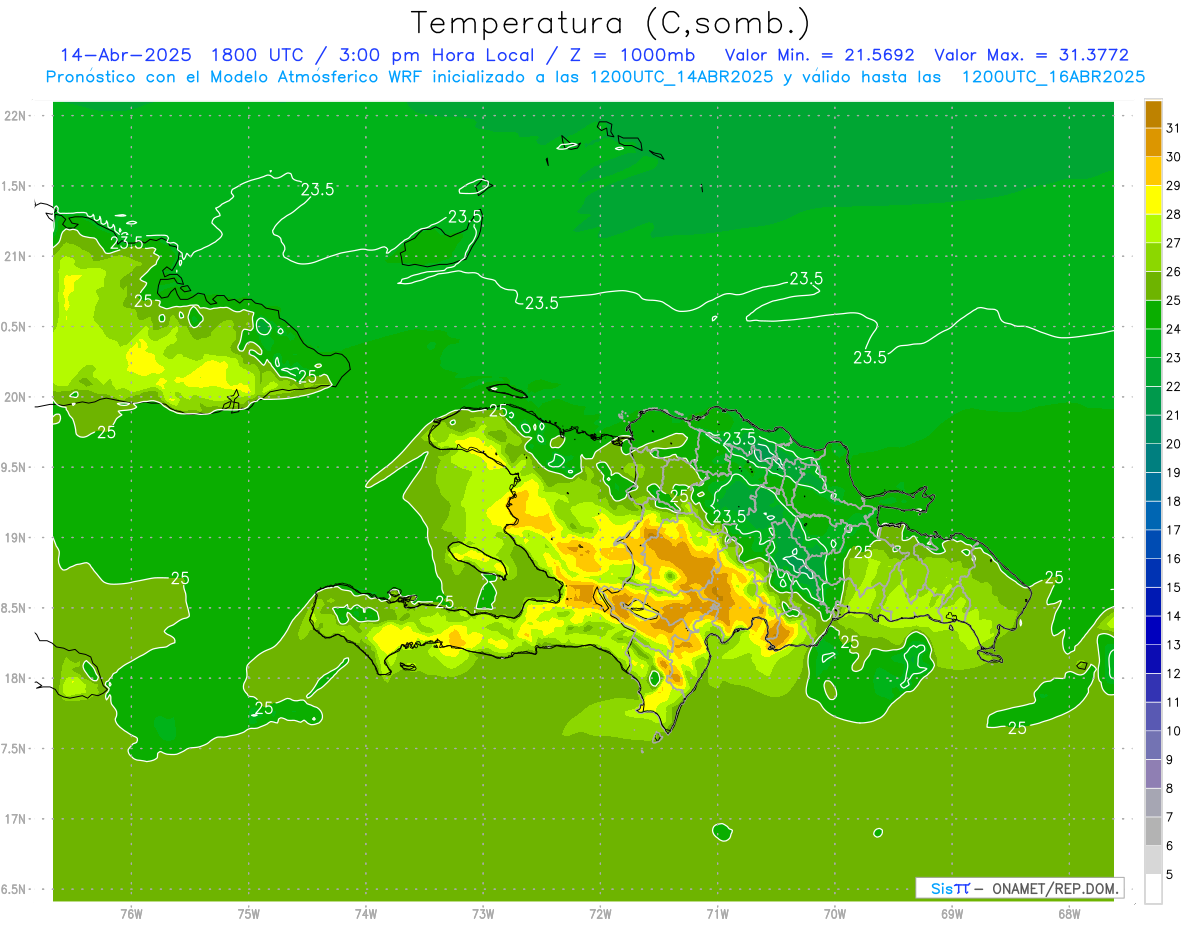Click the legend color band between 24 and 25
1200x927 pixels.
pyautogui.click(x=1153, y=314)
